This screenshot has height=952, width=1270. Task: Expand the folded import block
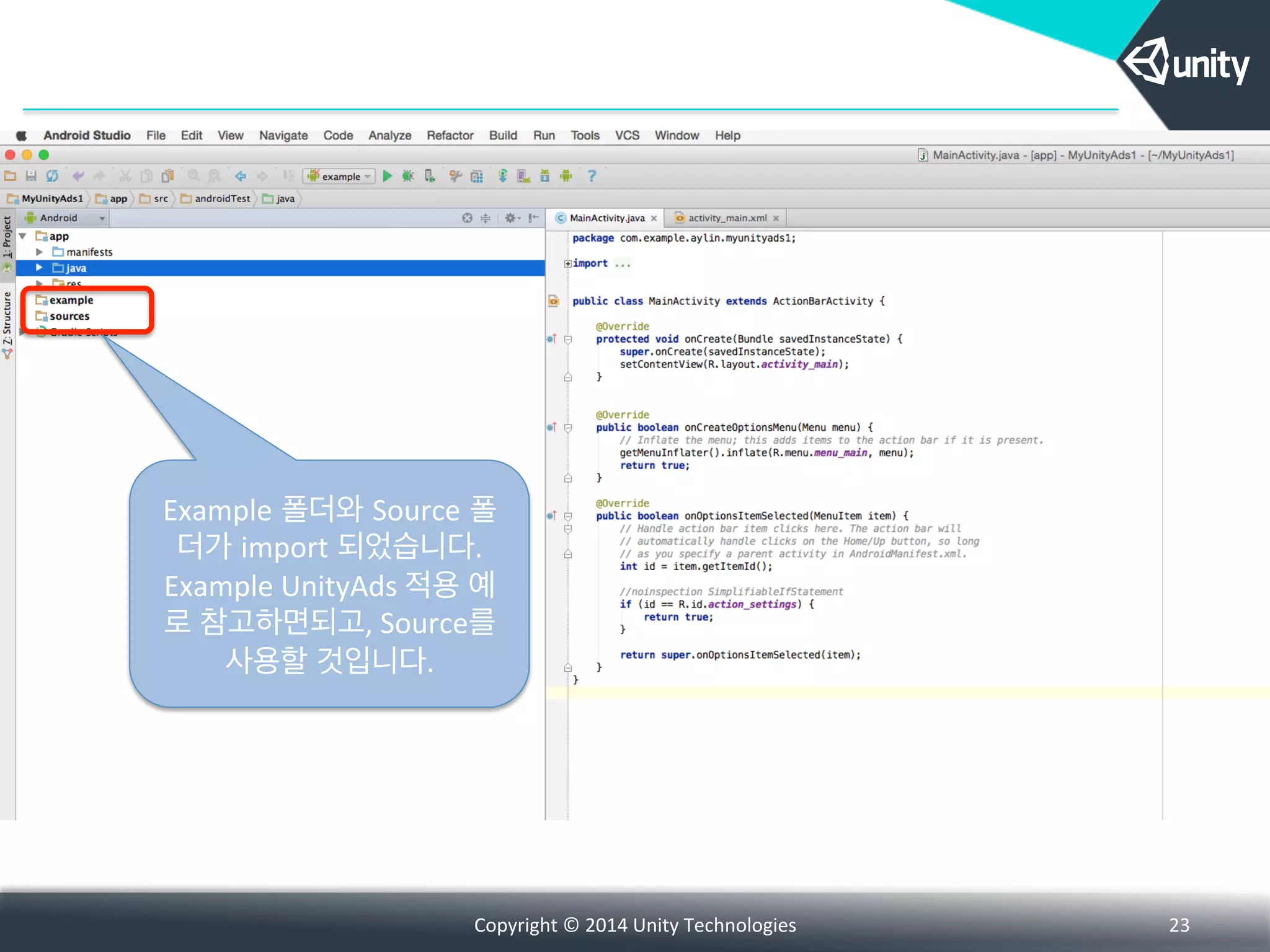click(x=567, y=263)
